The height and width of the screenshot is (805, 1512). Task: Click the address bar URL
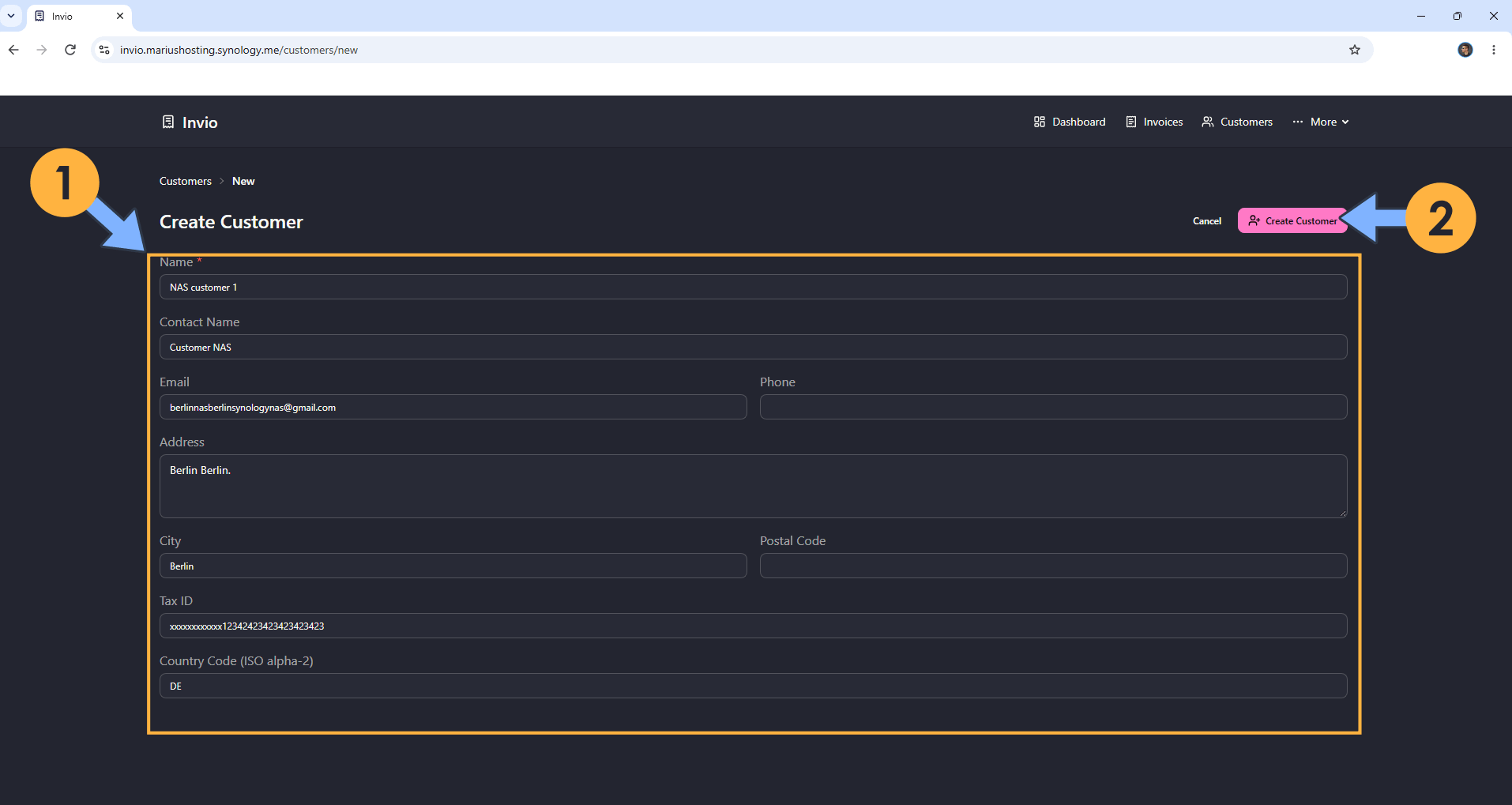pos(239,50)
